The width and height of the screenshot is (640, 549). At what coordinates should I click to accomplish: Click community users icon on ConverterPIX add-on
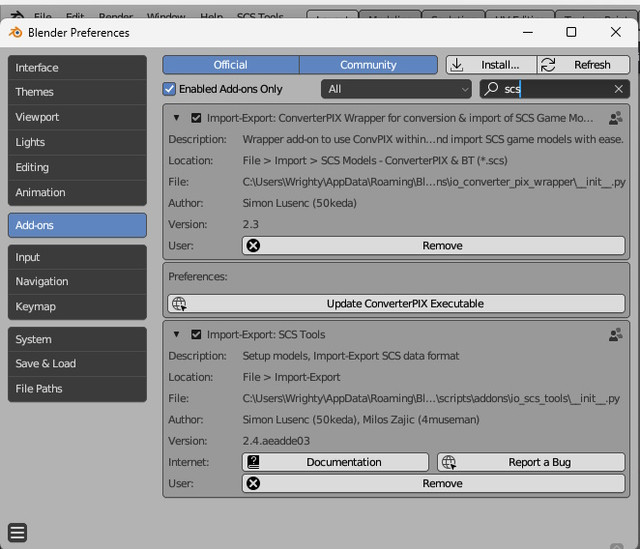click(x=615, y=118)
